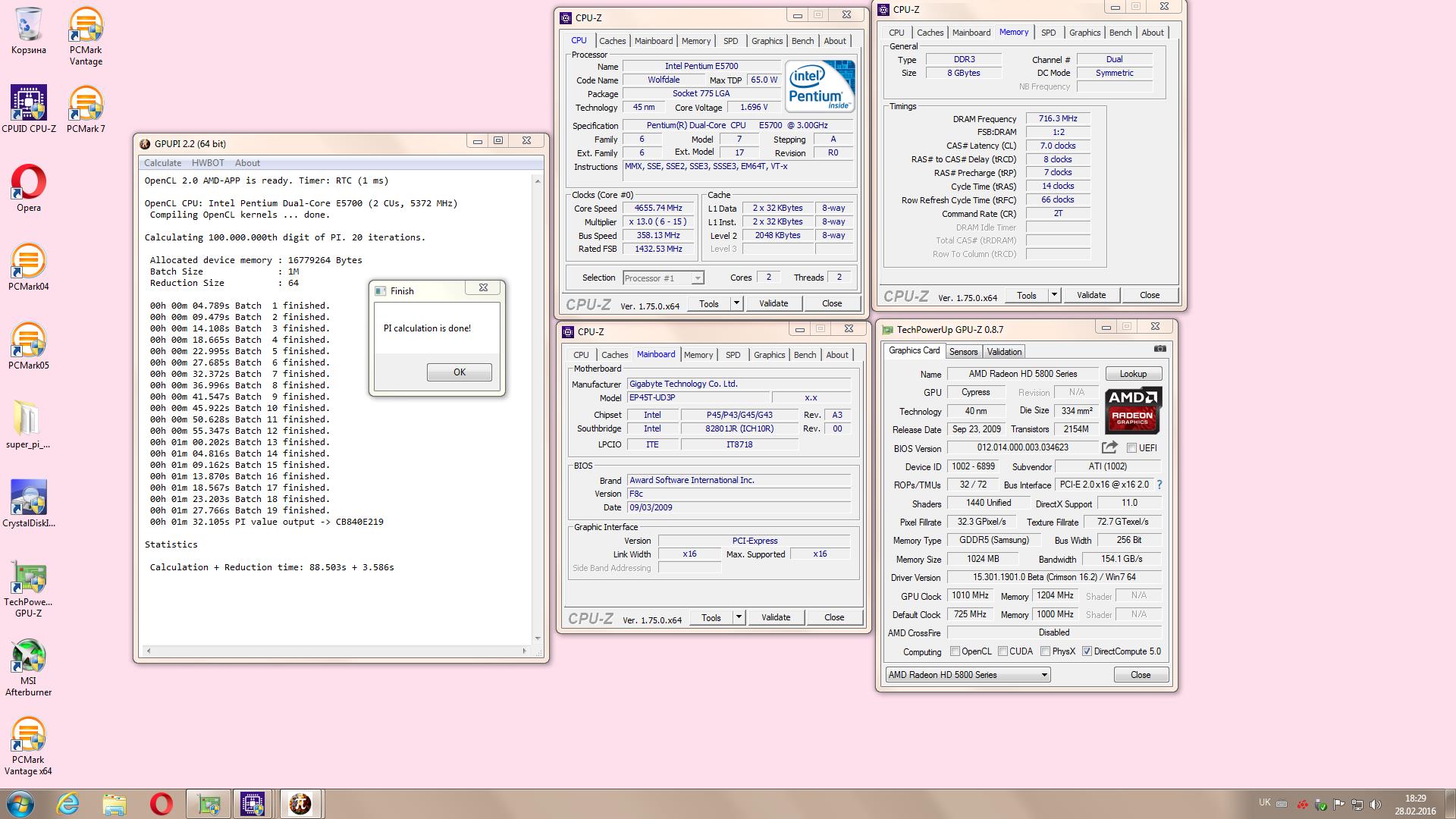Toggle the OpenCL checkbox in GPU-Z

click(x=955, y=651)
